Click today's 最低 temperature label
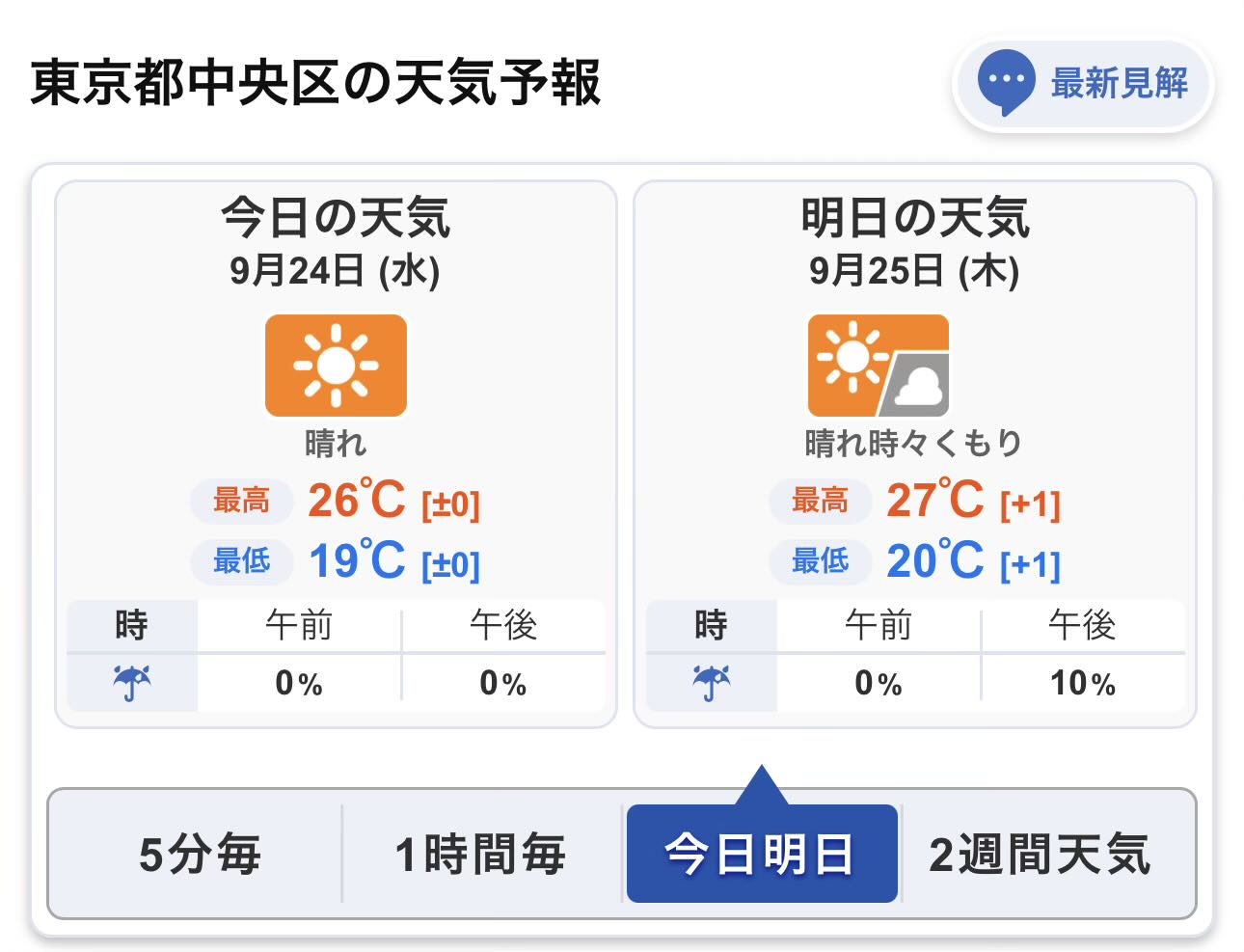Screen dimensions: 1244x952 (x=241, y=560)
